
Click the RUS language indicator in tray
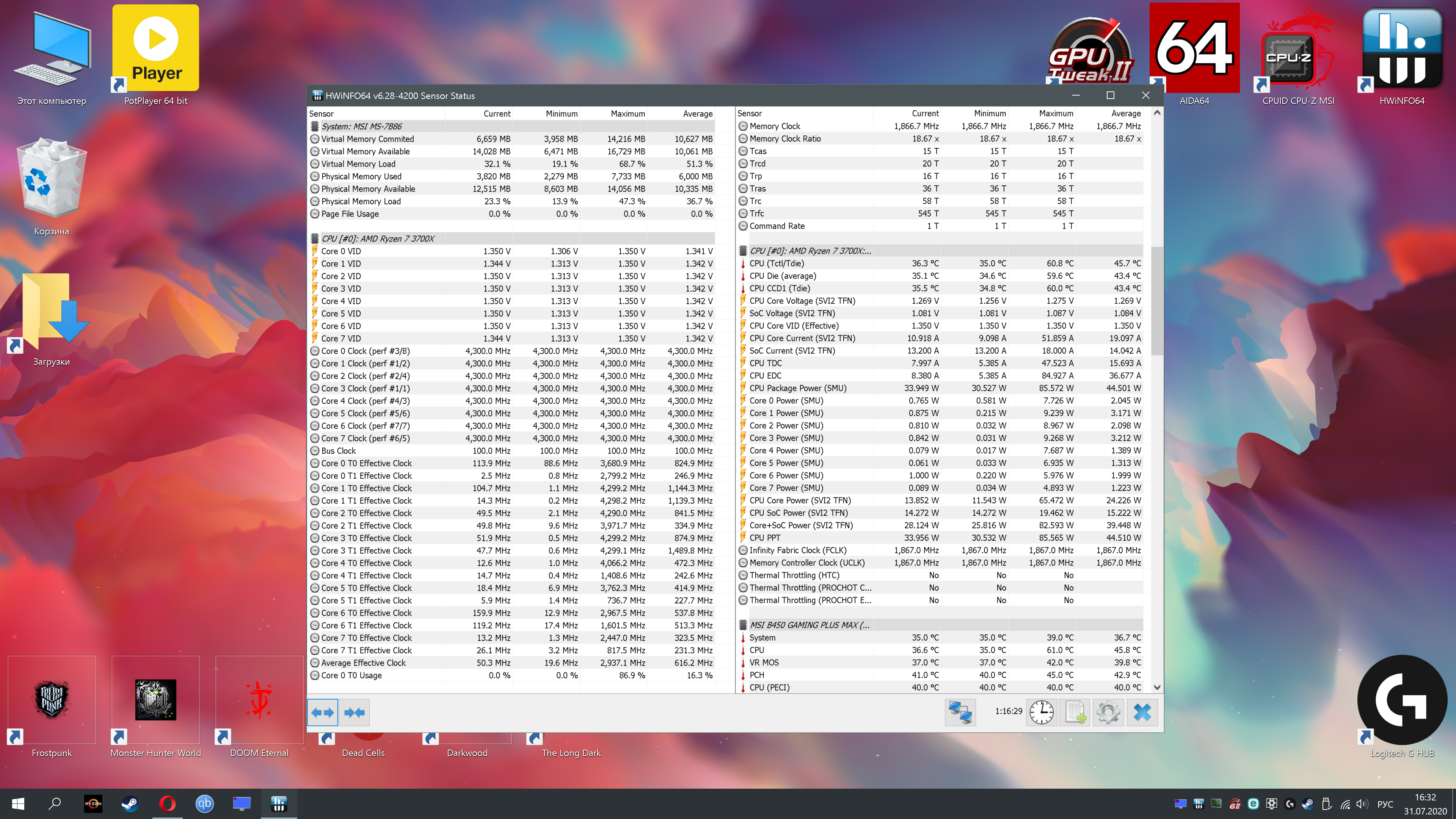1385,804
